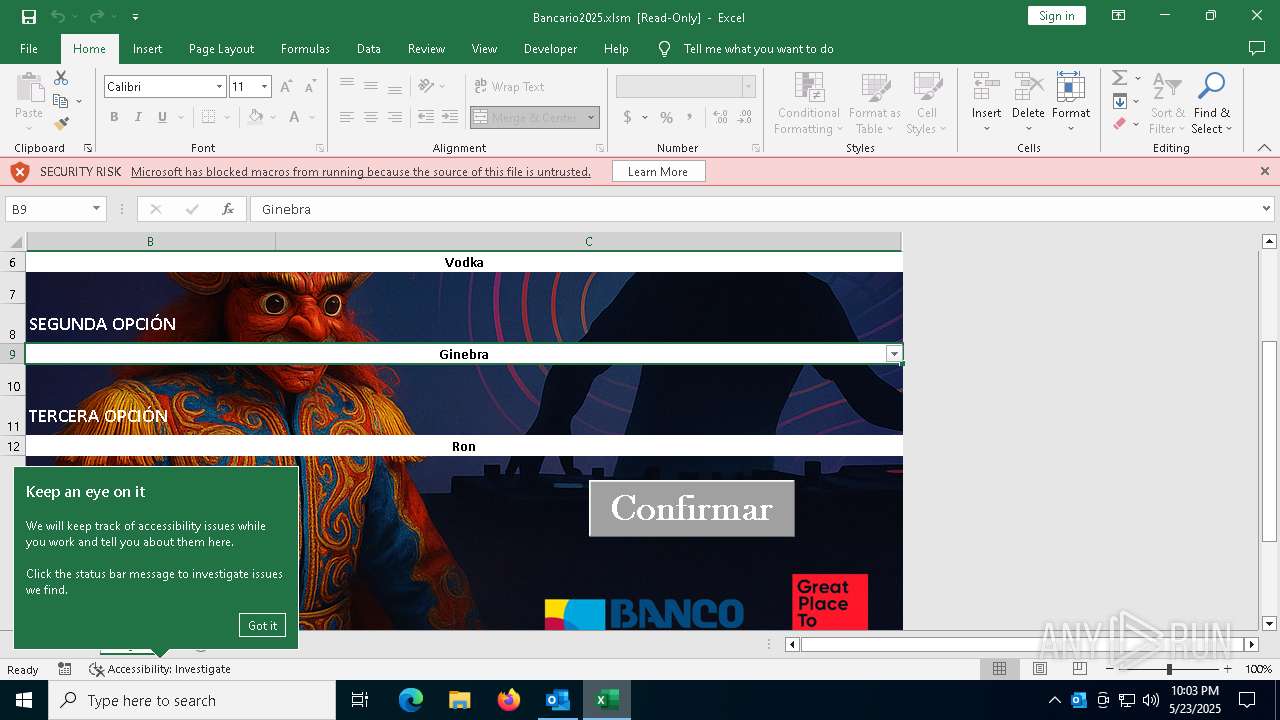Click the Confirmar button
The height and width of the screenshot is (720, 1280).
click(x=691, y=508)
